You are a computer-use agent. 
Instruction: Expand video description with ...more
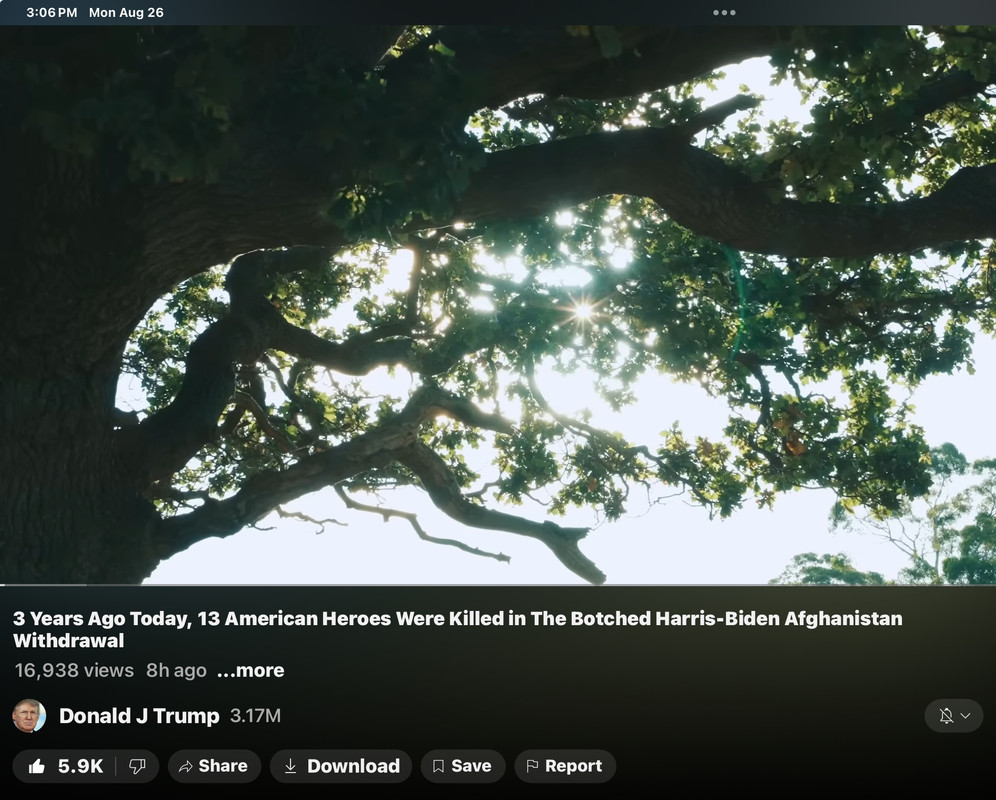251,670
